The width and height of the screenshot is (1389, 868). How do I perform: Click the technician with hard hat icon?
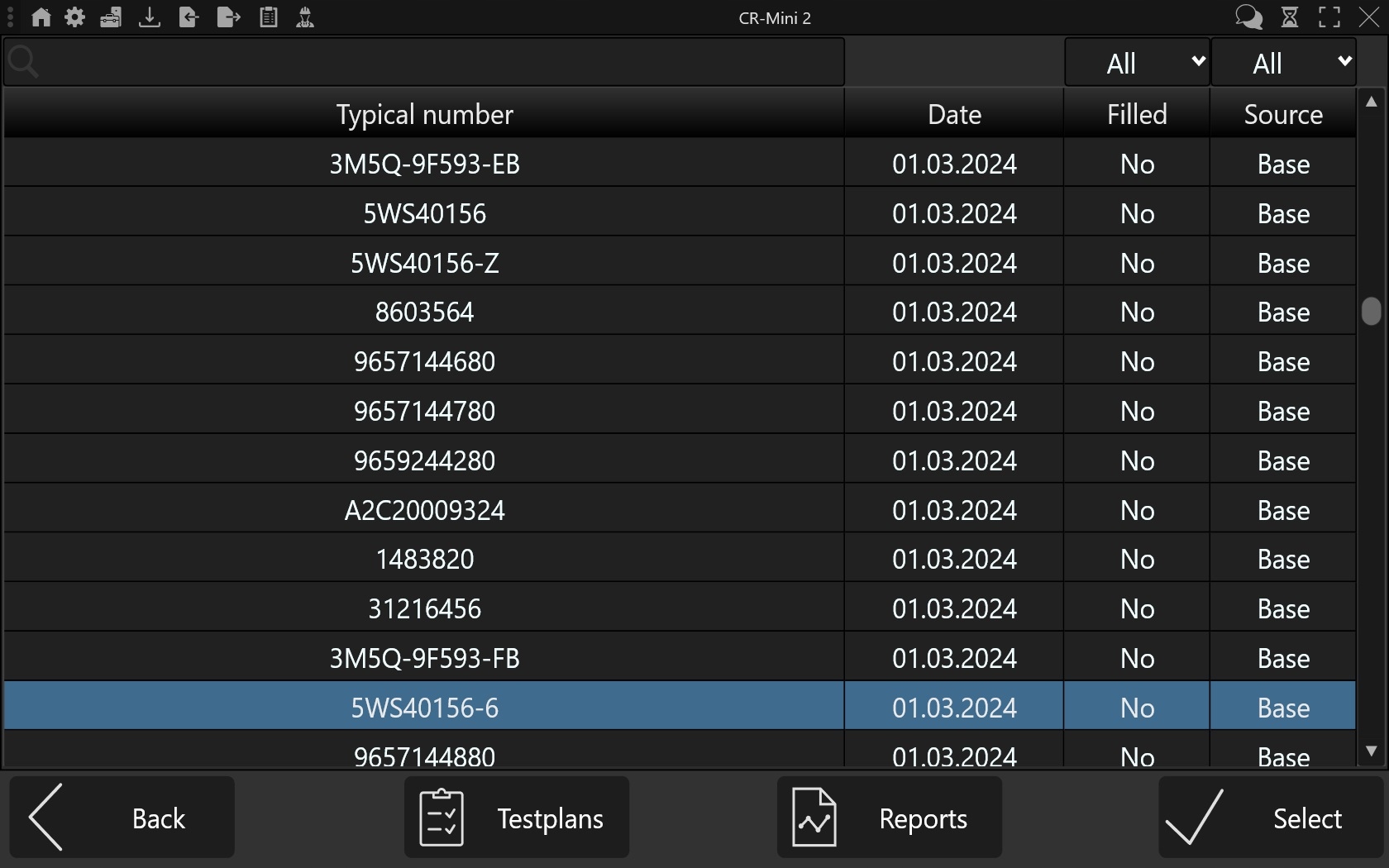coord(305,17)
